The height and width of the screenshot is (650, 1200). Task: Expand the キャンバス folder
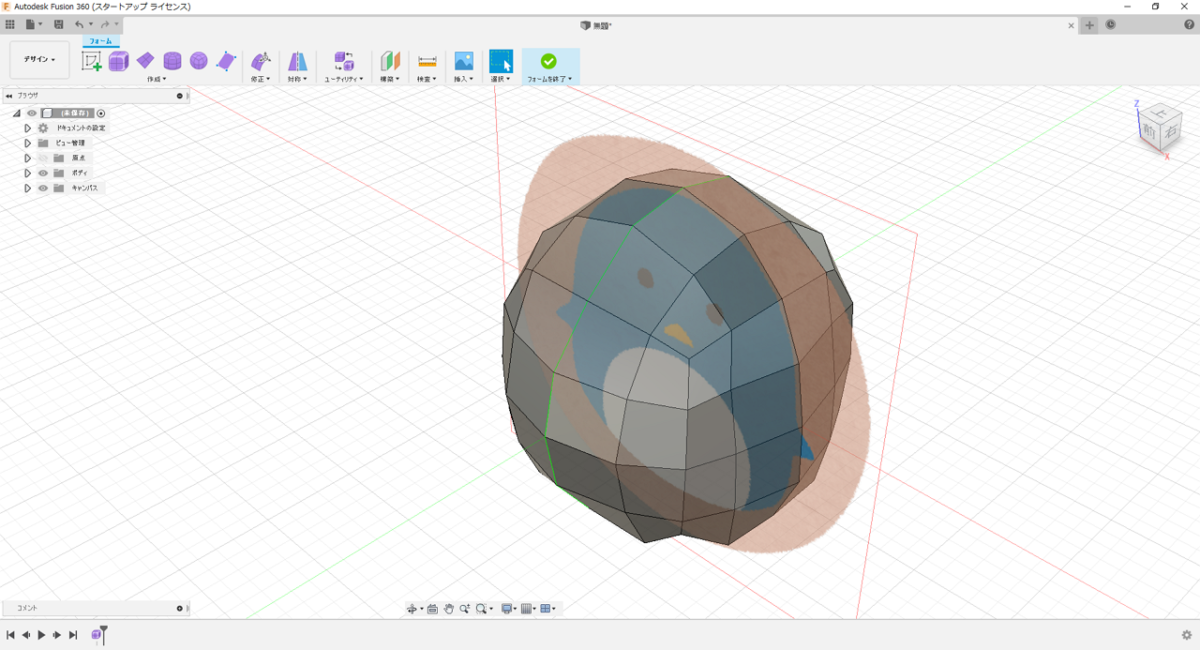coord(28,188)
